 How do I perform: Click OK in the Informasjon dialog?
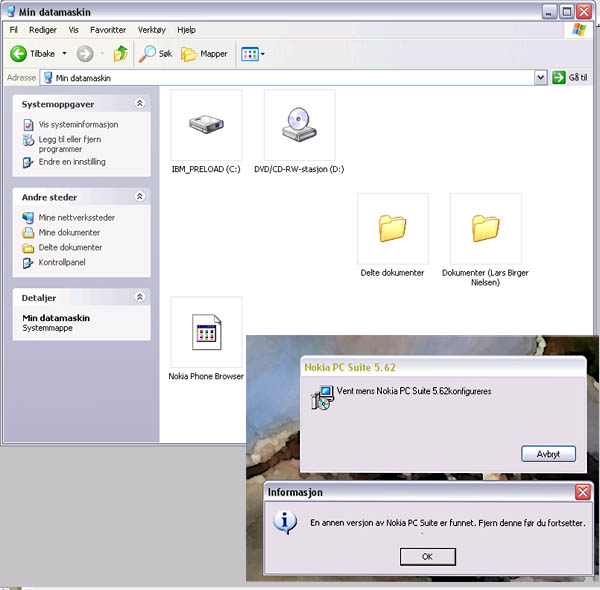(x=427, y=556)
